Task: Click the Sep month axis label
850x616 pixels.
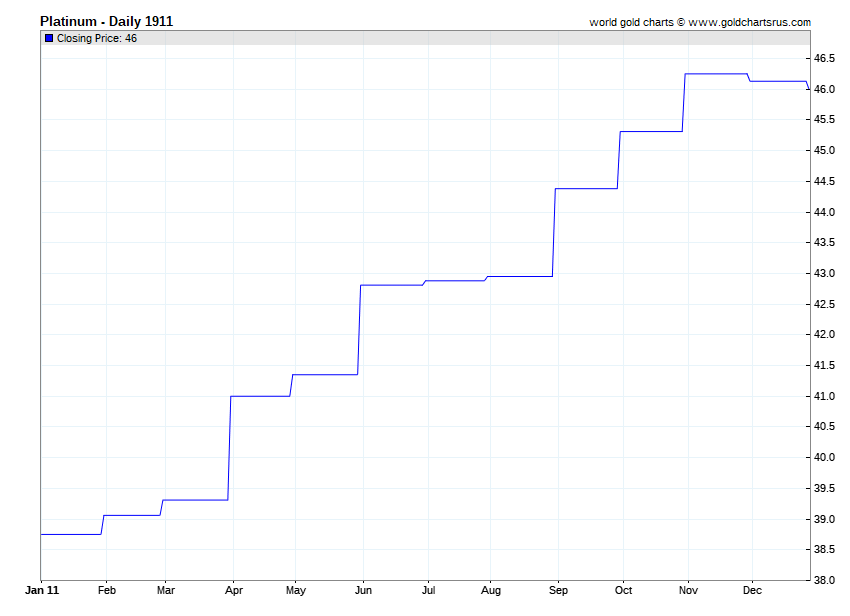Action: (558, 591)
